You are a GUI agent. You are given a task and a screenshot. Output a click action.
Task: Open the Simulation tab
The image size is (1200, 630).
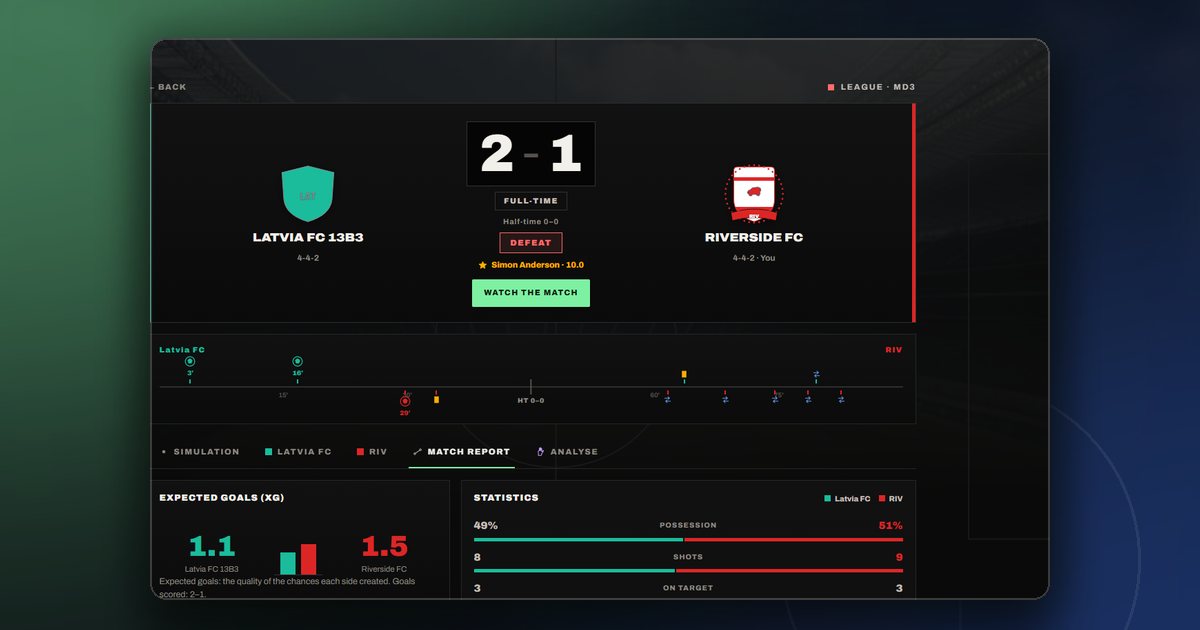point(201,452)
